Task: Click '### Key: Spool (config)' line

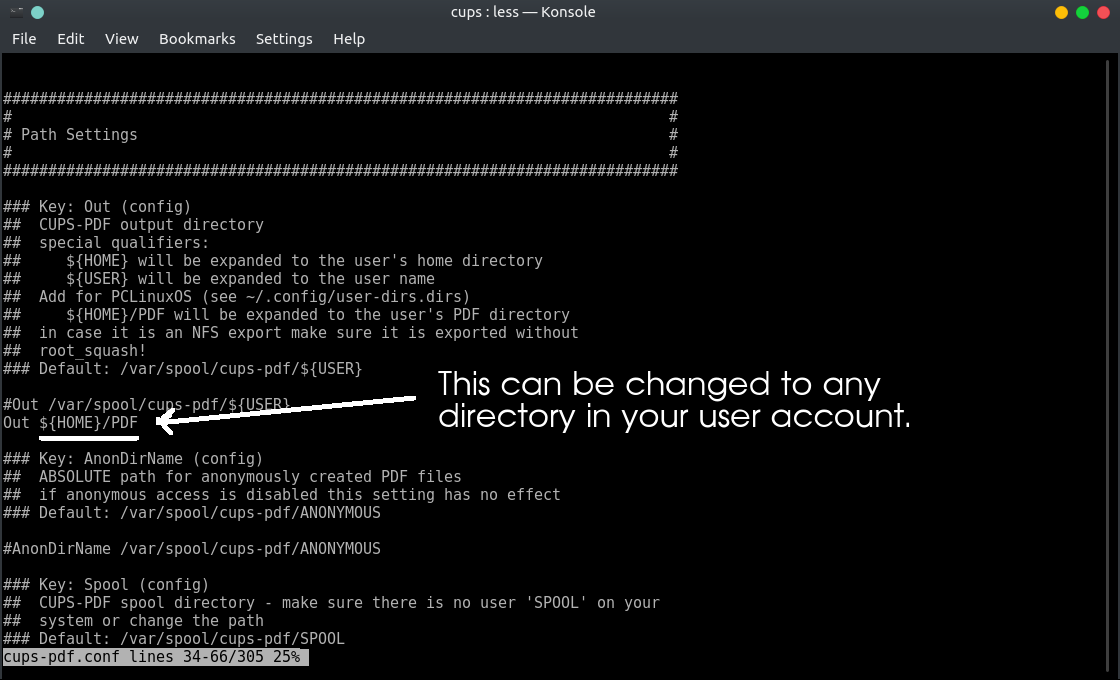Action: pos(106,584)
